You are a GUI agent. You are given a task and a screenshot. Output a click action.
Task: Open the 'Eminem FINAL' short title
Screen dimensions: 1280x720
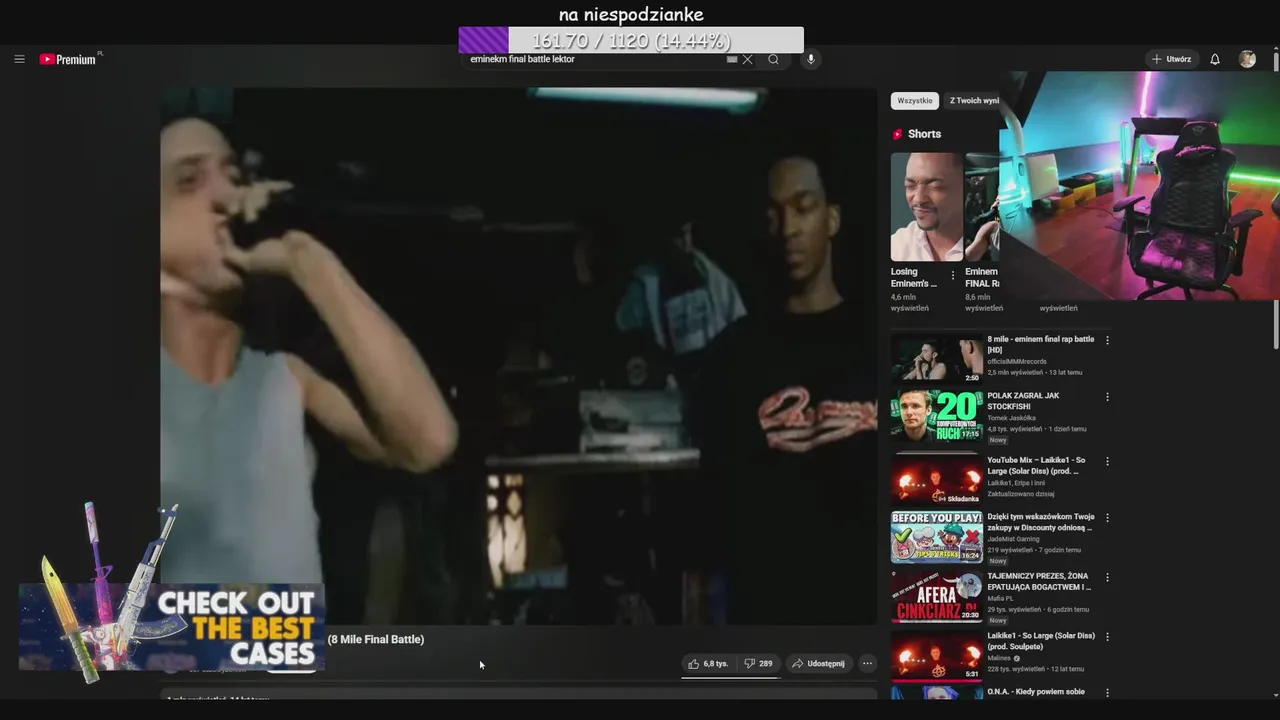point(982,277)
